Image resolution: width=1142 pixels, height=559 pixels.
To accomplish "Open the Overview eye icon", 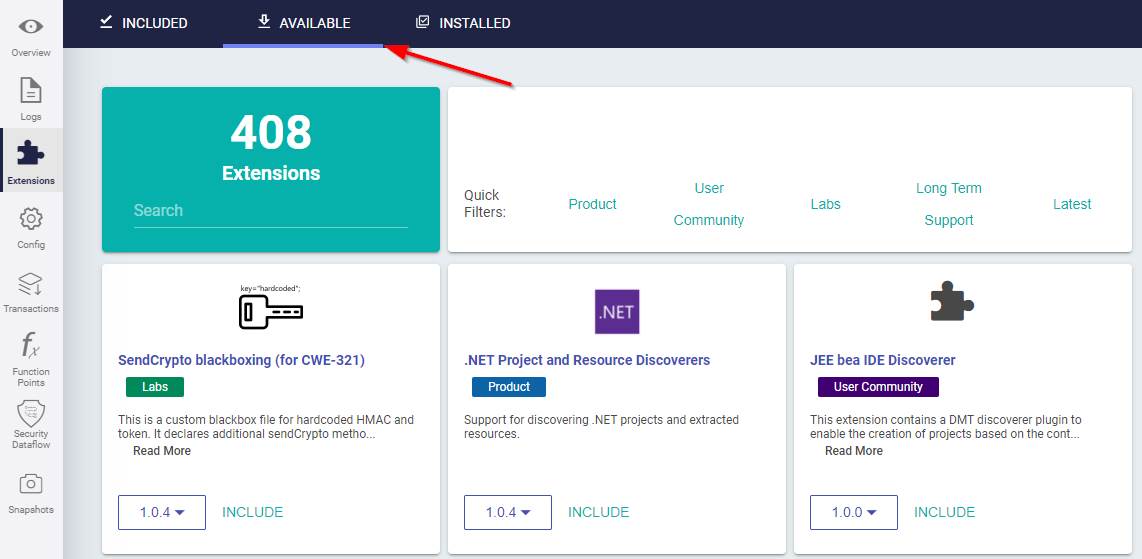I will click(x=31, y=27).
